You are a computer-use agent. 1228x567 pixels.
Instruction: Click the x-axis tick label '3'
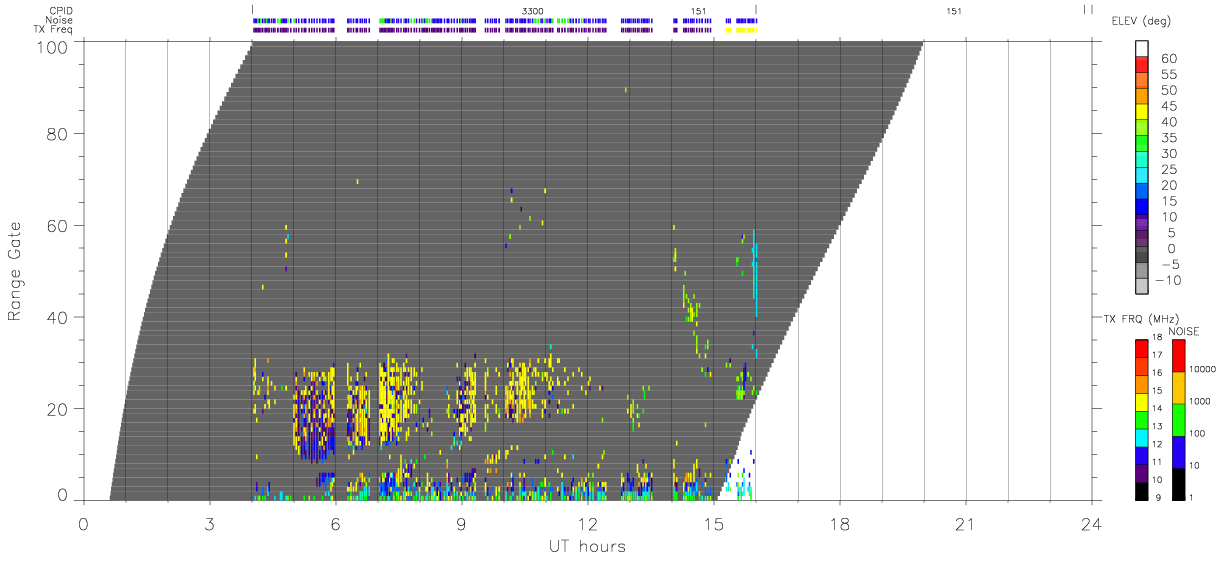[x=209, y=523]
